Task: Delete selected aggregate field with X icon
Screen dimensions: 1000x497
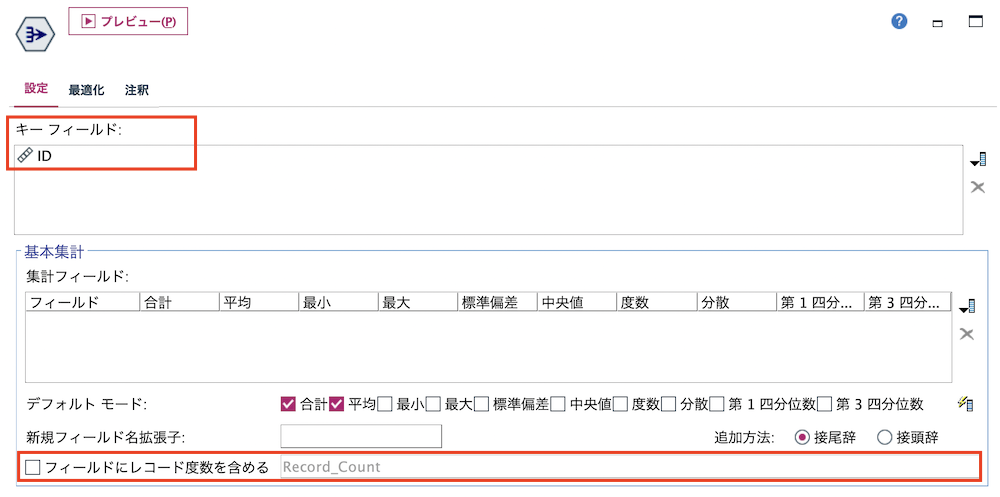Action: [967, 334]
